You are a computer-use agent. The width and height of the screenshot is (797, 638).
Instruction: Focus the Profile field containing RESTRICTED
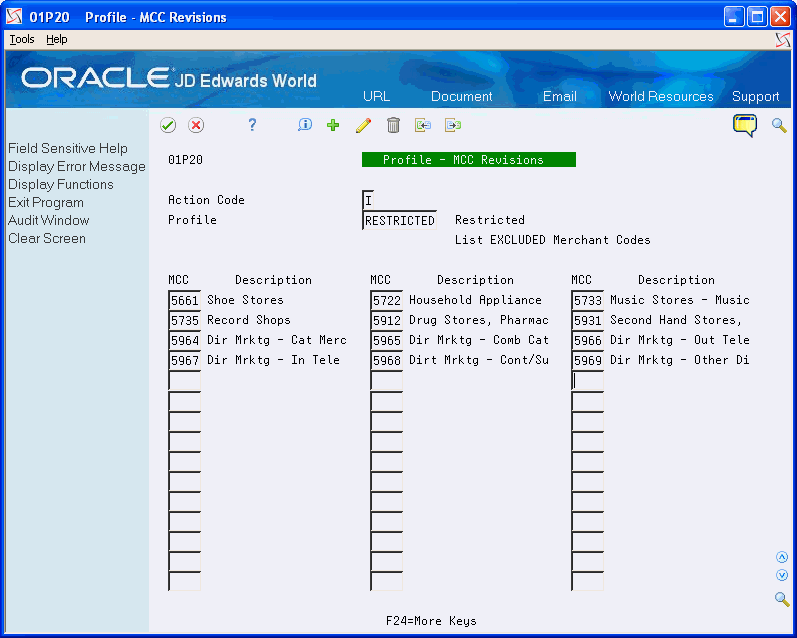click(400, 220)
